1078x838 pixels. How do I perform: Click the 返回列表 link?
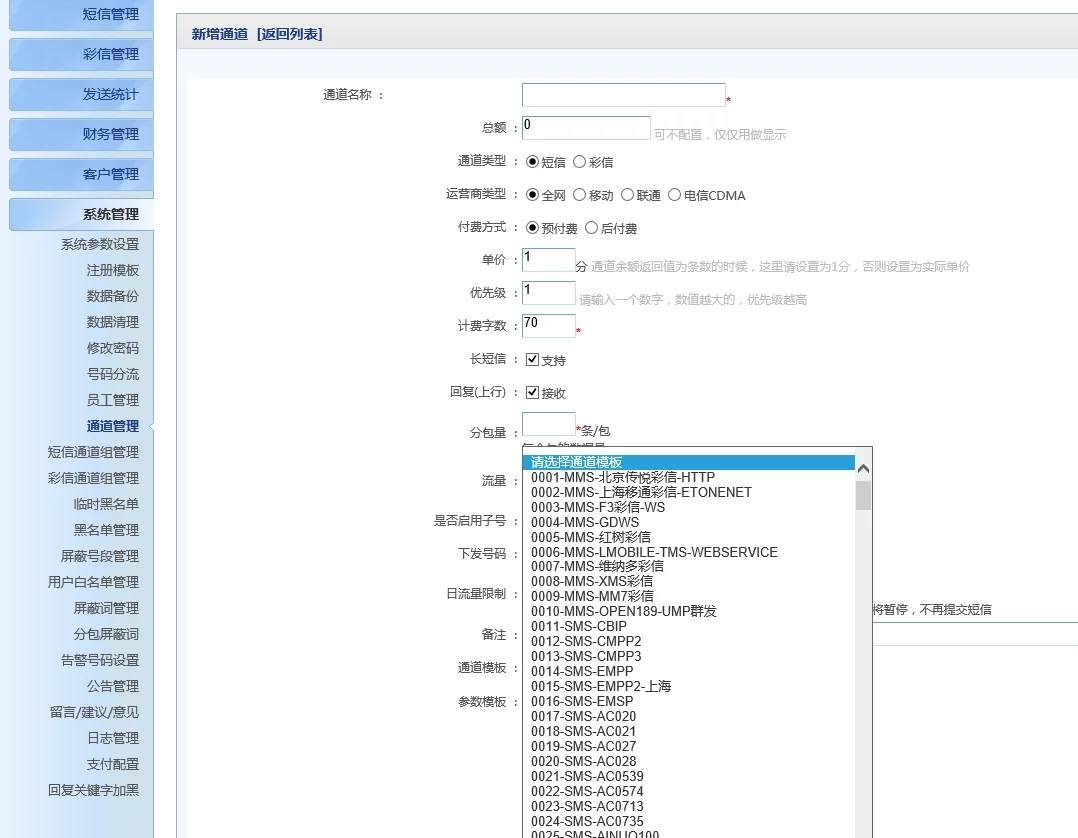289,34
